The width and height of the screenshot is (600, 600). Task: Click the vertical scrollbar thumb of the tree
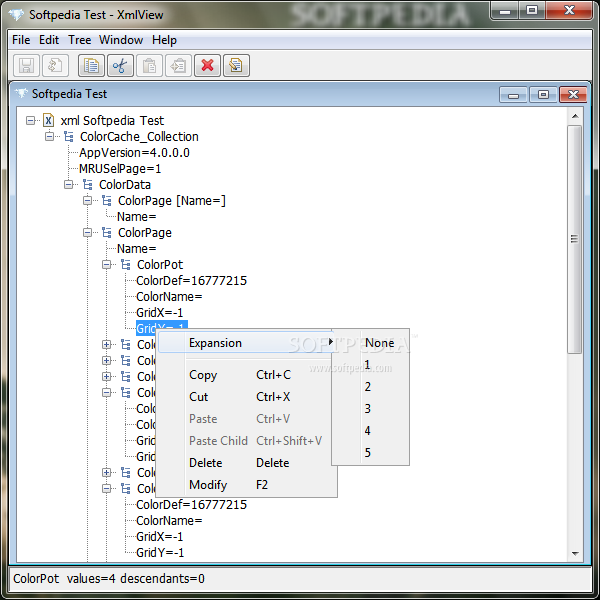point(575,239)
